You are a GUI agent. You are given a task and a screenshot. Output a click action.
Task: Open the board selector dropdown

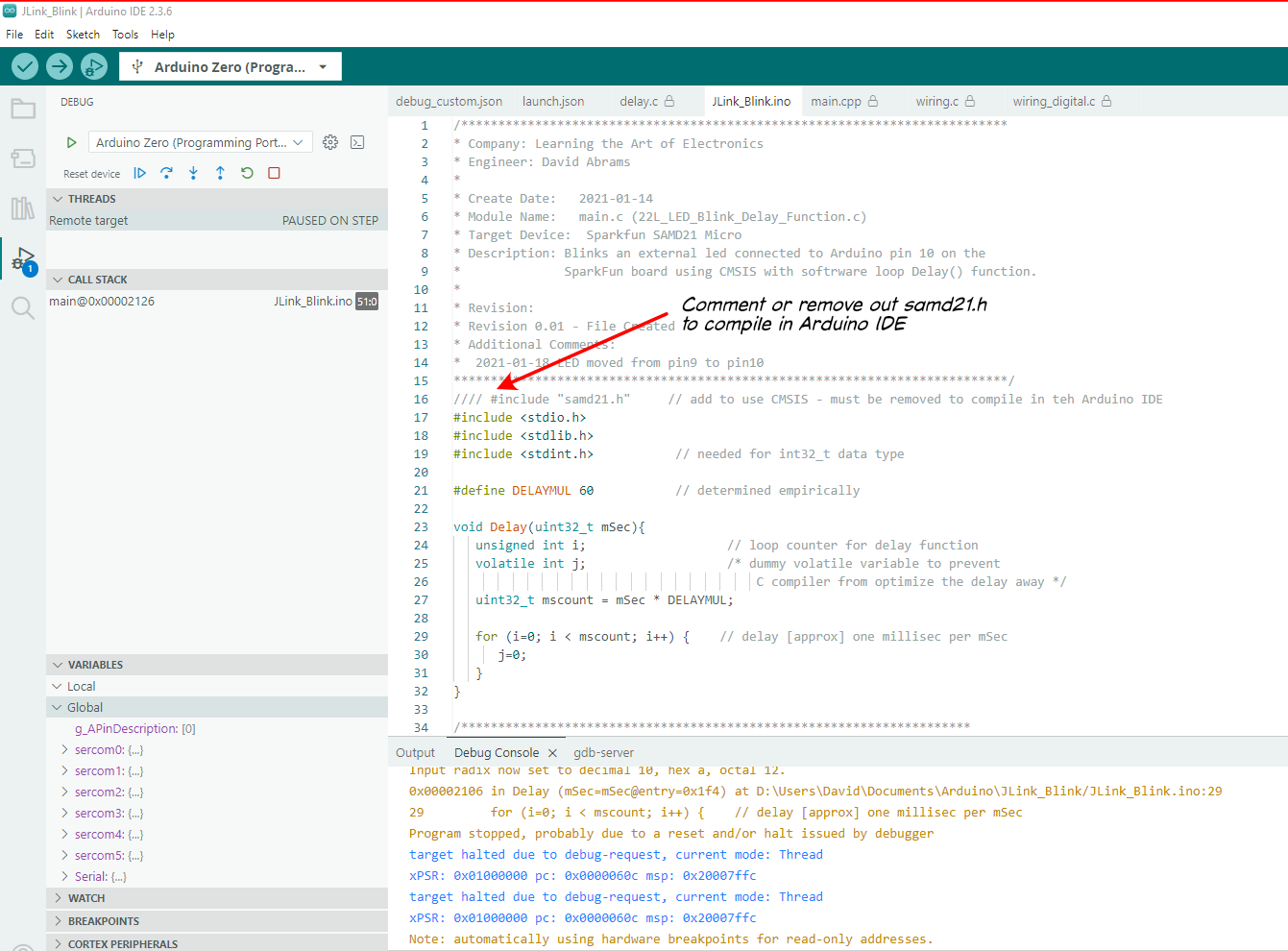231,66
